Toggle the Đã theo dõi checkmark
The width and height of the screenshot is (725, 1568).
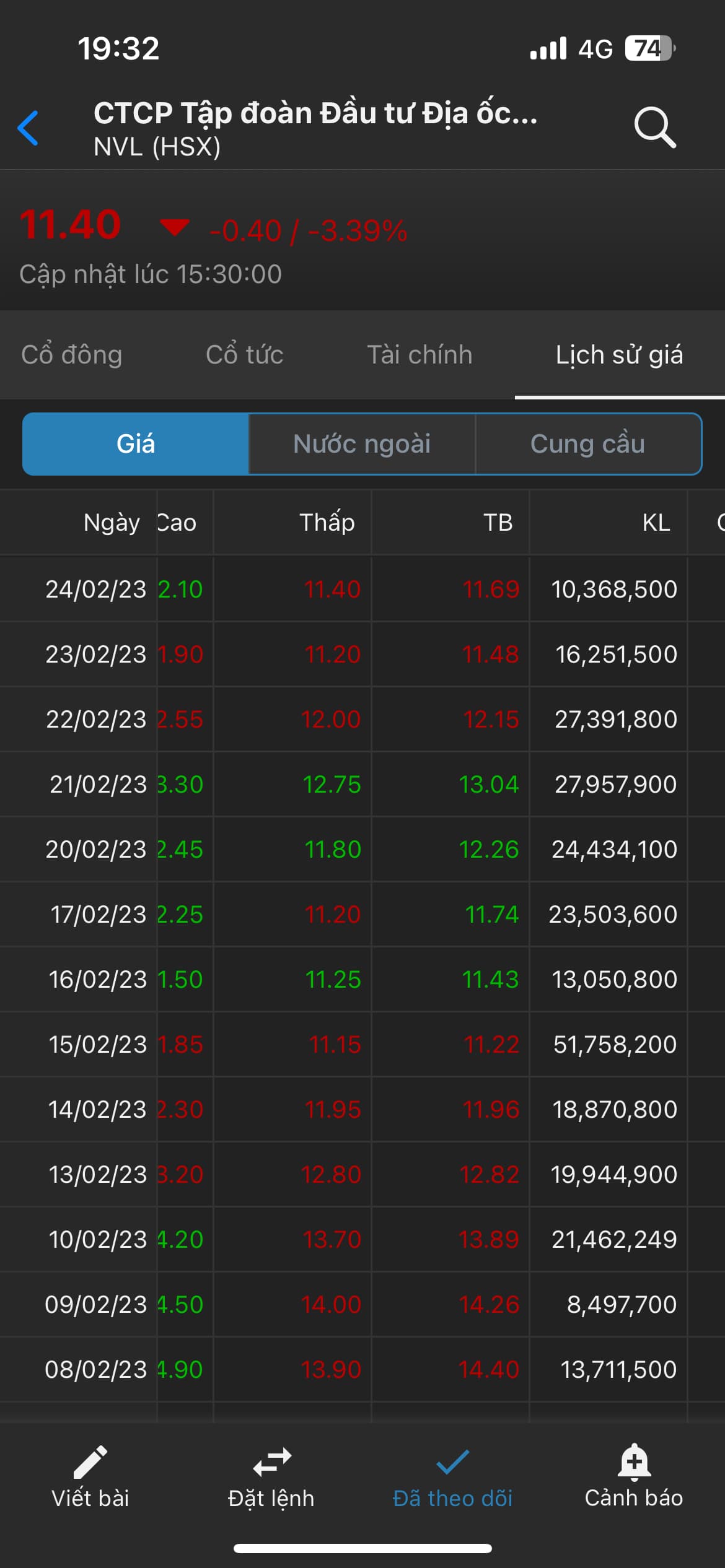(453, 1462)
